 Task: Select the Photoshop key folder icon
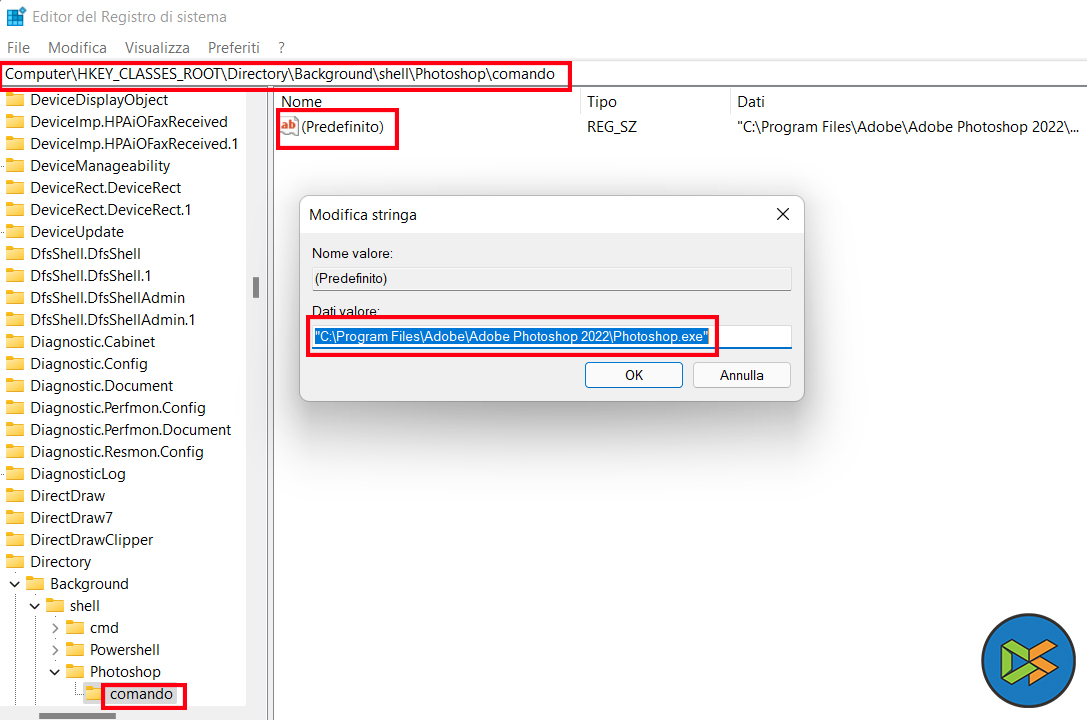(x=75, y=671)
